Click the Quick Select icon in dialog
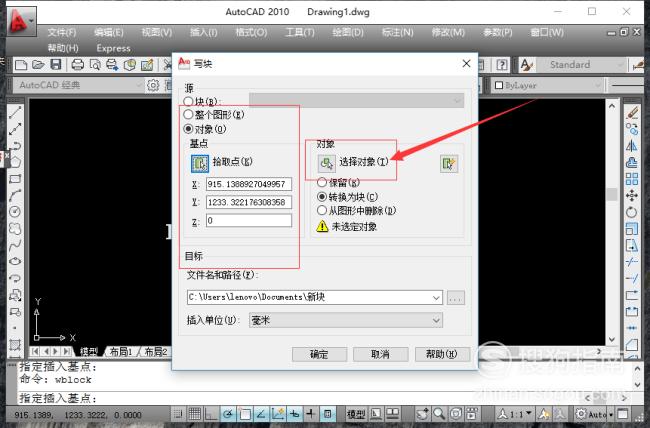The width and height of the screenshot is (650, 428). pos(449,164)
